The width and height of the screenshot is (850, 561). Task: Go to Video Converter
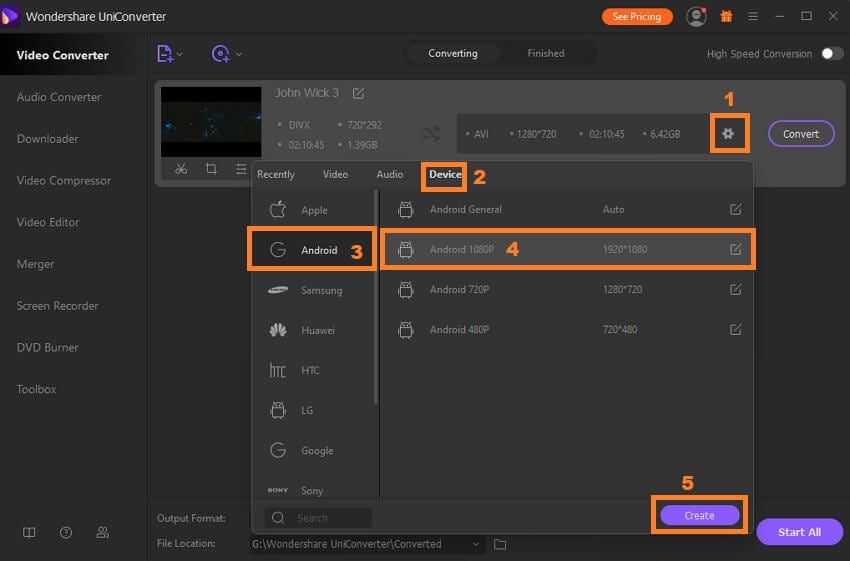tap(63, 55)
